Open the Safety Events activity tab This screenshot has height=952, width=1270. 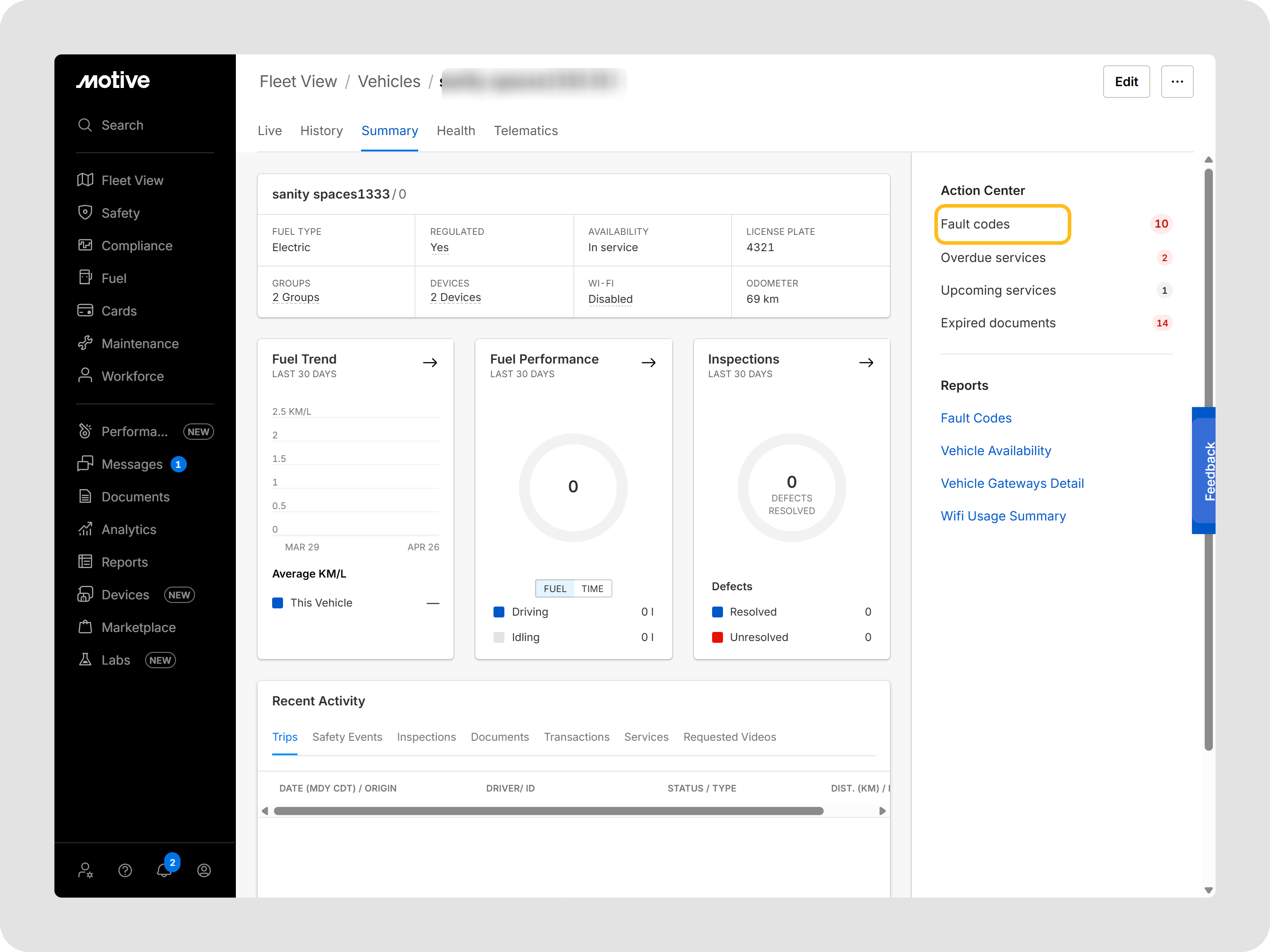click(x=347, y=737)
